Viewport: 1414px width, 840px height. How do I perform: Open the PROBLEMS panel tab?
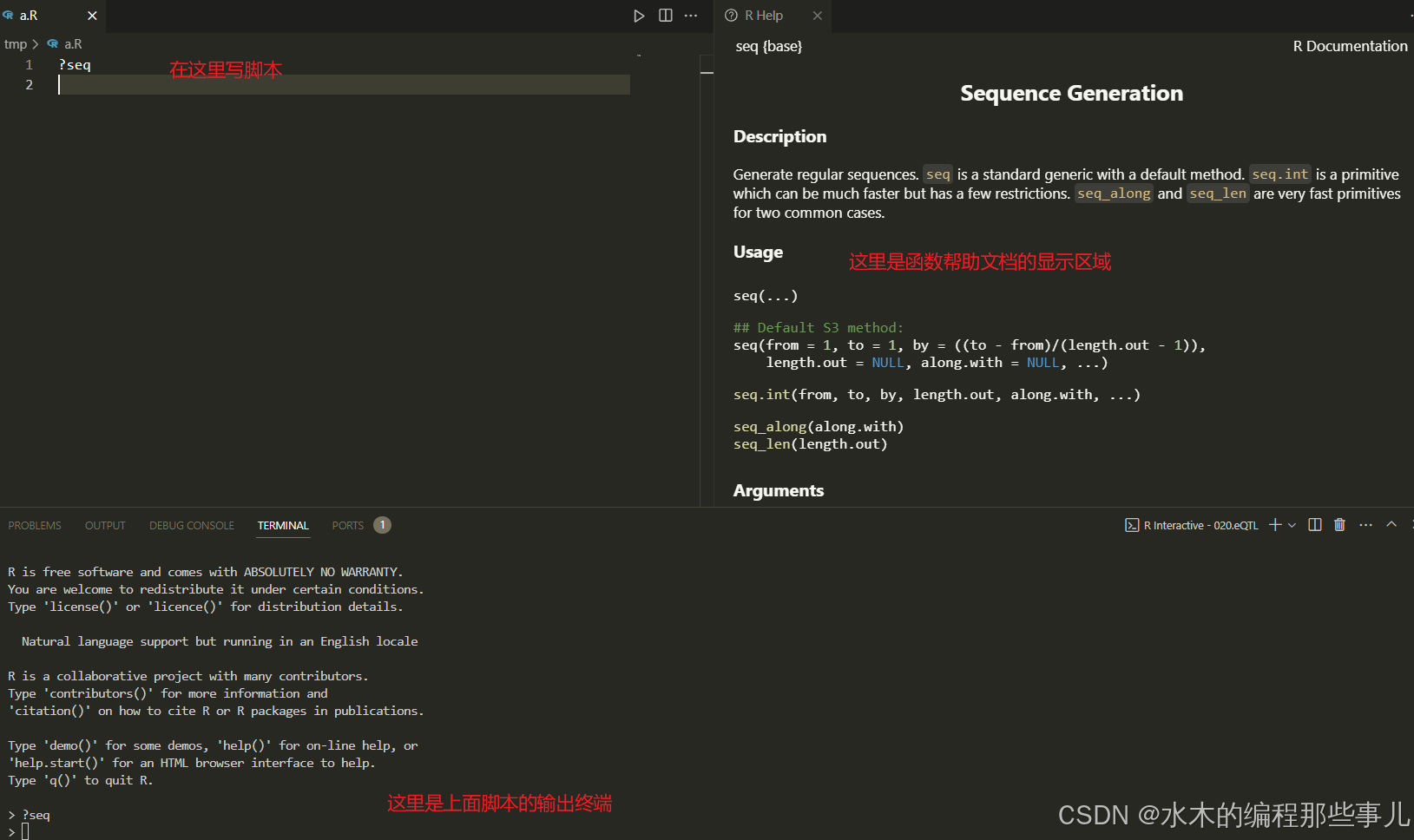click(x=35, y=526)
